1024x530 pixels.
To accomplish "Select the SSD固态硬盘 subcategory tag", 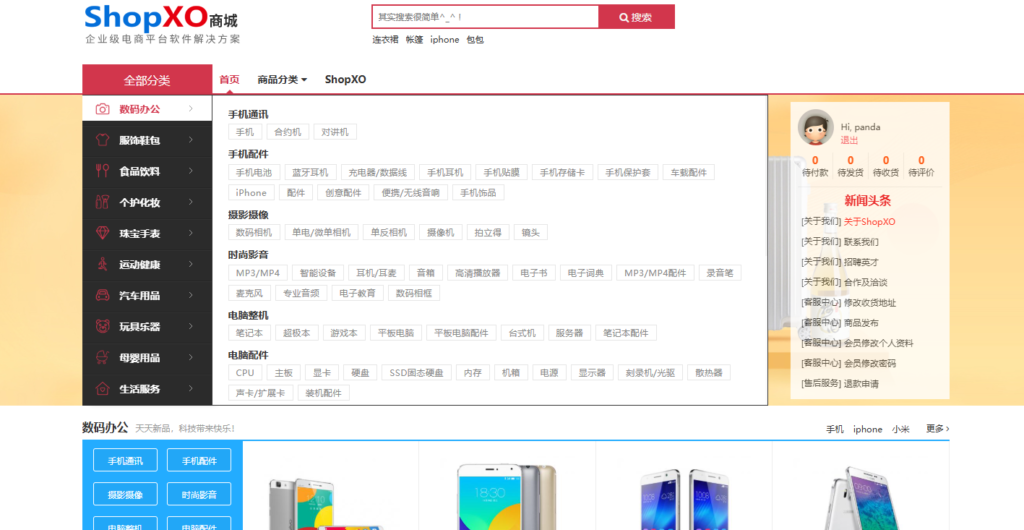I will click(x=416, y=373).
